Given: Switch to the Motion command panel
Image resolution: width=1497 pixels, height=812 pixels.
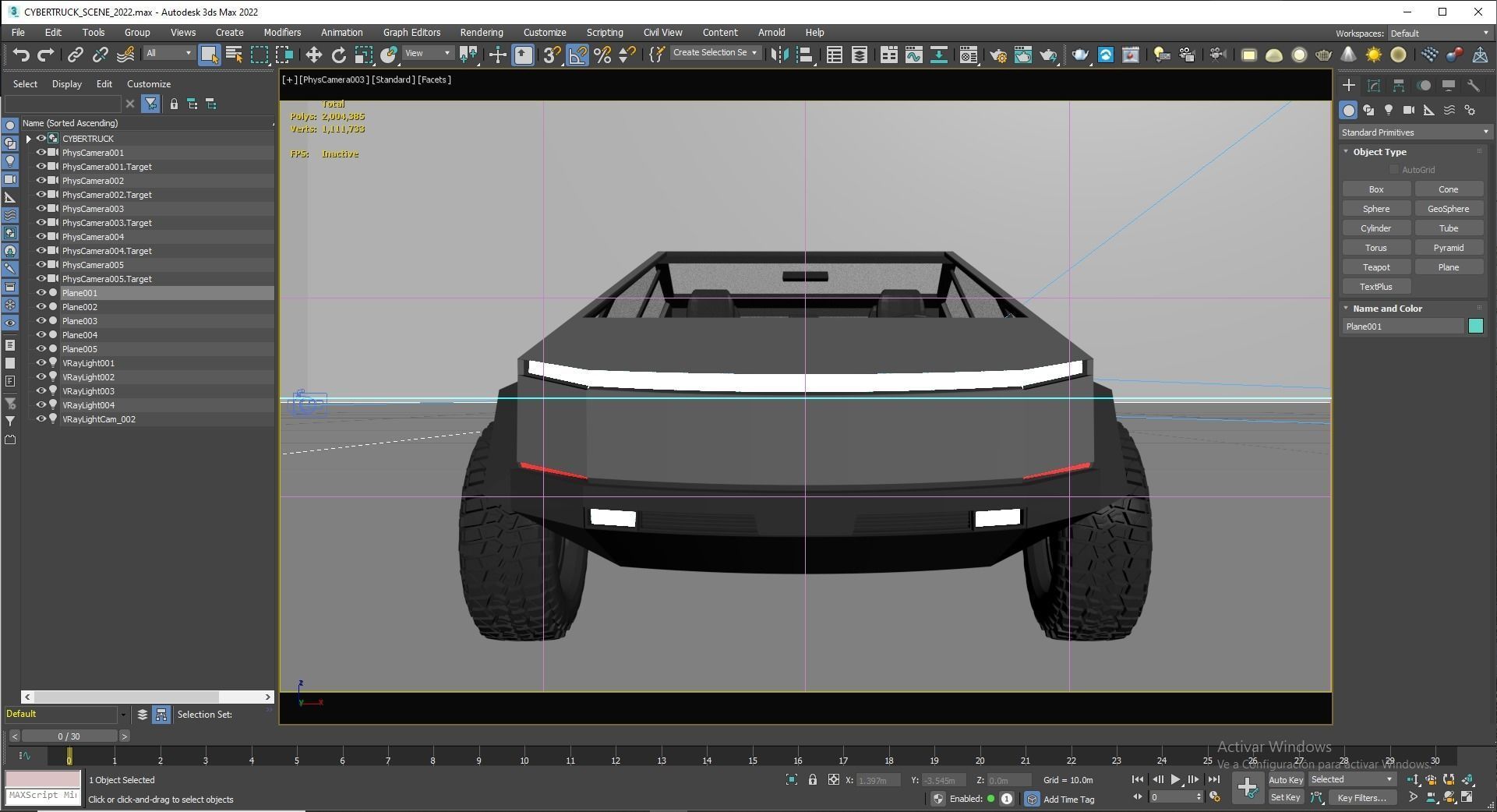Looking at the screenshot, I should tap(1424, 86).
